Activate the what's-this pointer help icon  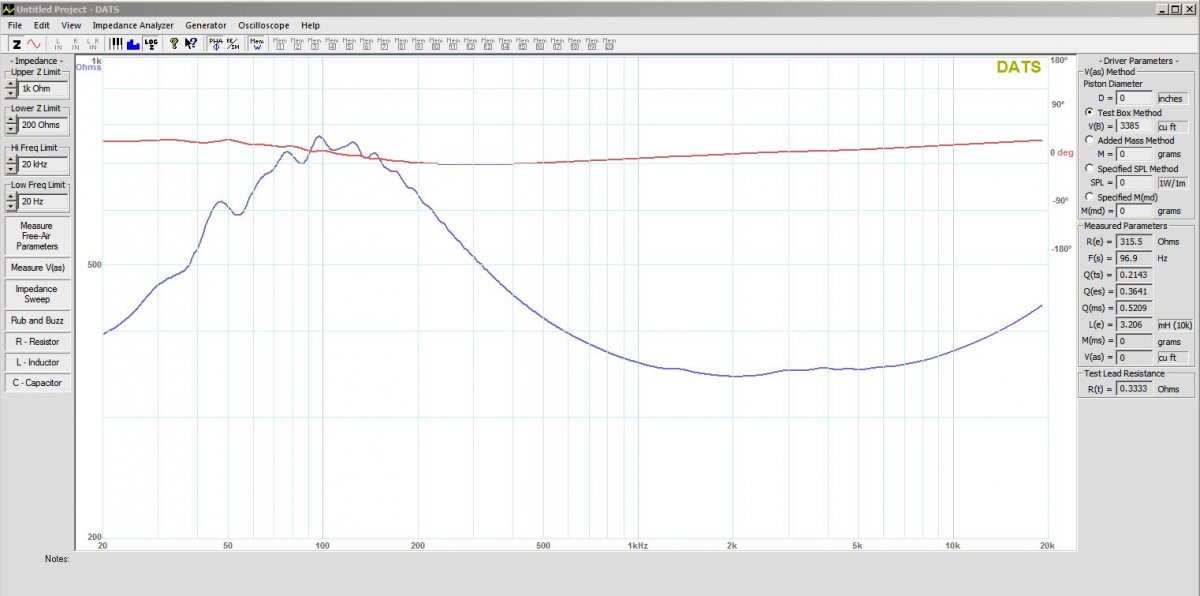tap(191, 44)
